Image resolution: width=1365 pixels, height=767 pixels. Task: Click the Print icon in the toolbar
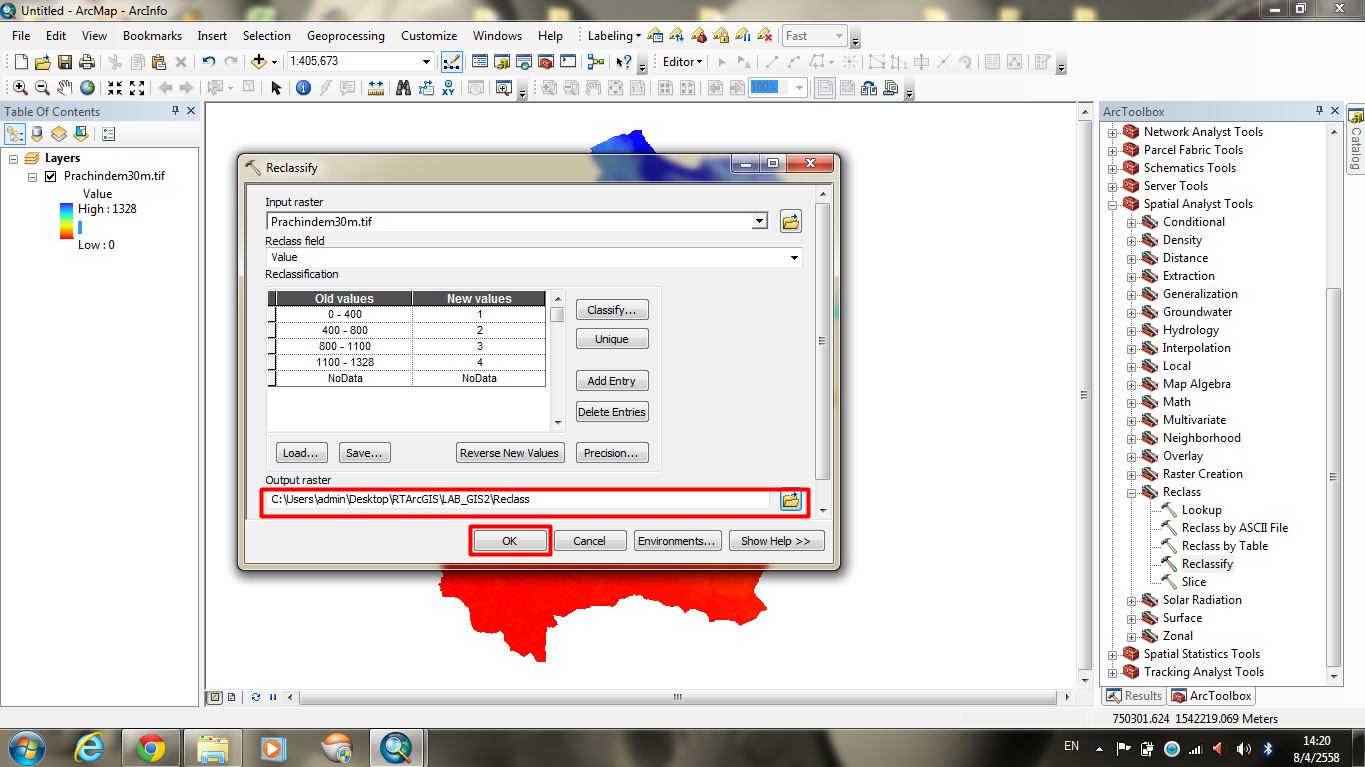(x=86, y=62)
